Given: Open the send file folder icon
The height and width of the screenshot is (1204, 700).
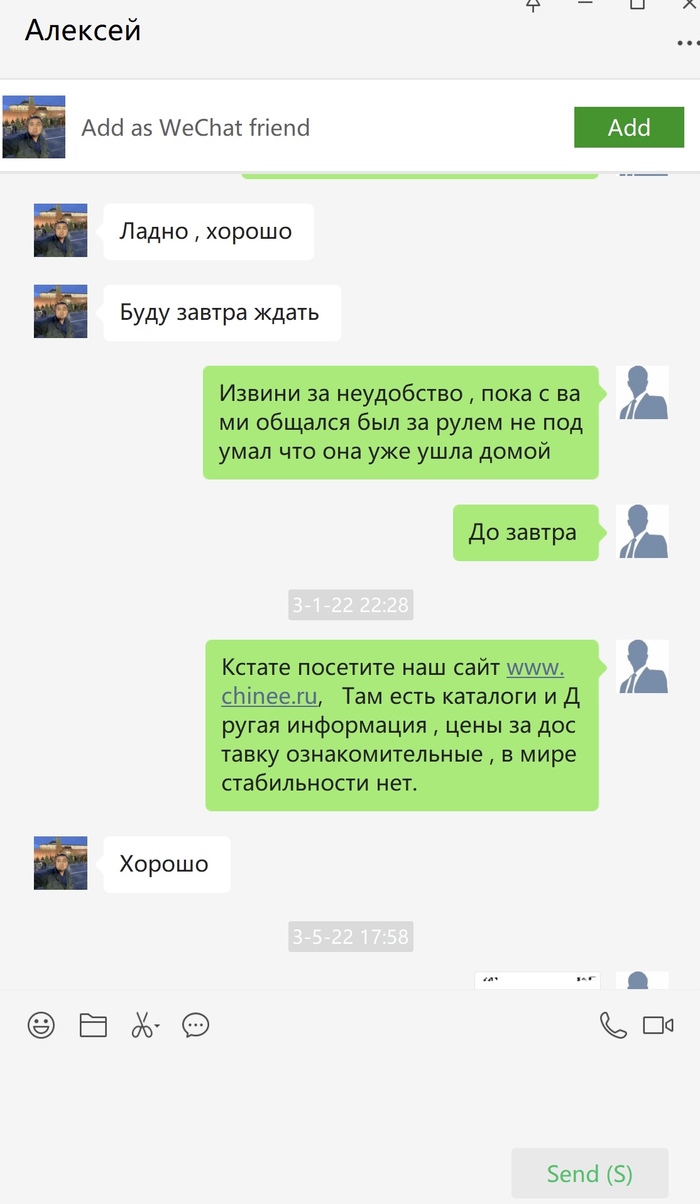Looking at the screenshot, I should tap(93, 1025).
